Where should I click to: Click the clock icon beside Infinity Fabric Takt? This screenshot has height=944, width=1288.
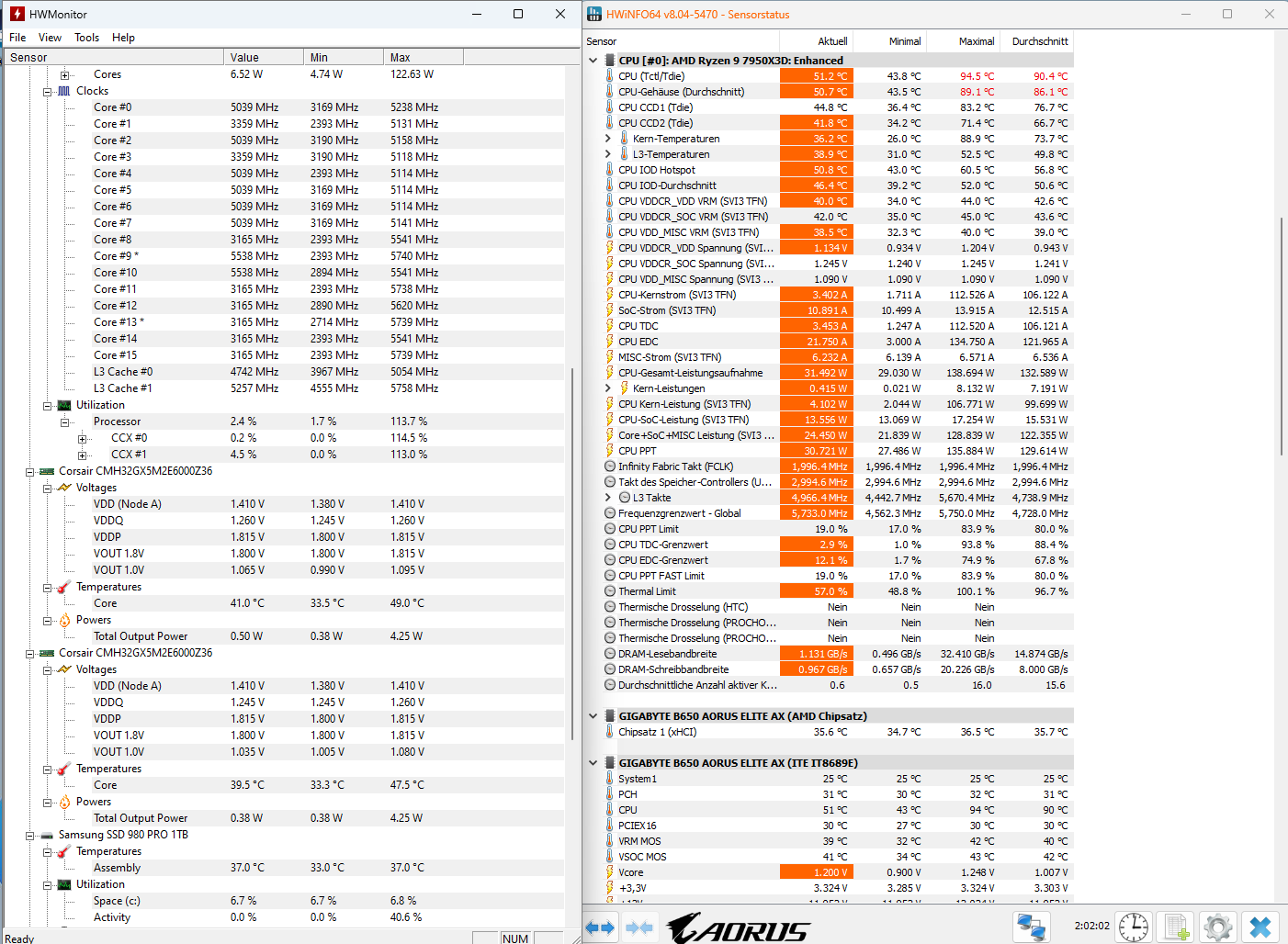tap(609, 466)
